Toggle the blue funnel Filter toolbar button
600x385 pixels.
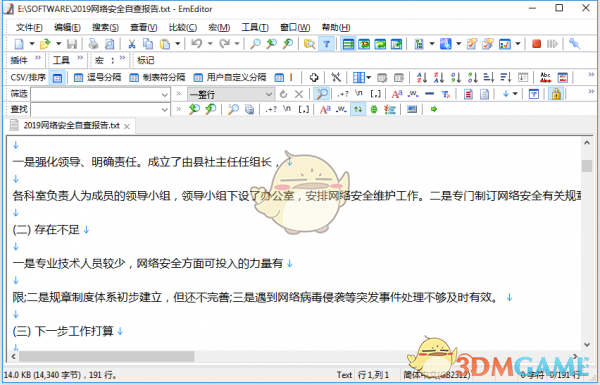click(x=326, y=44)
